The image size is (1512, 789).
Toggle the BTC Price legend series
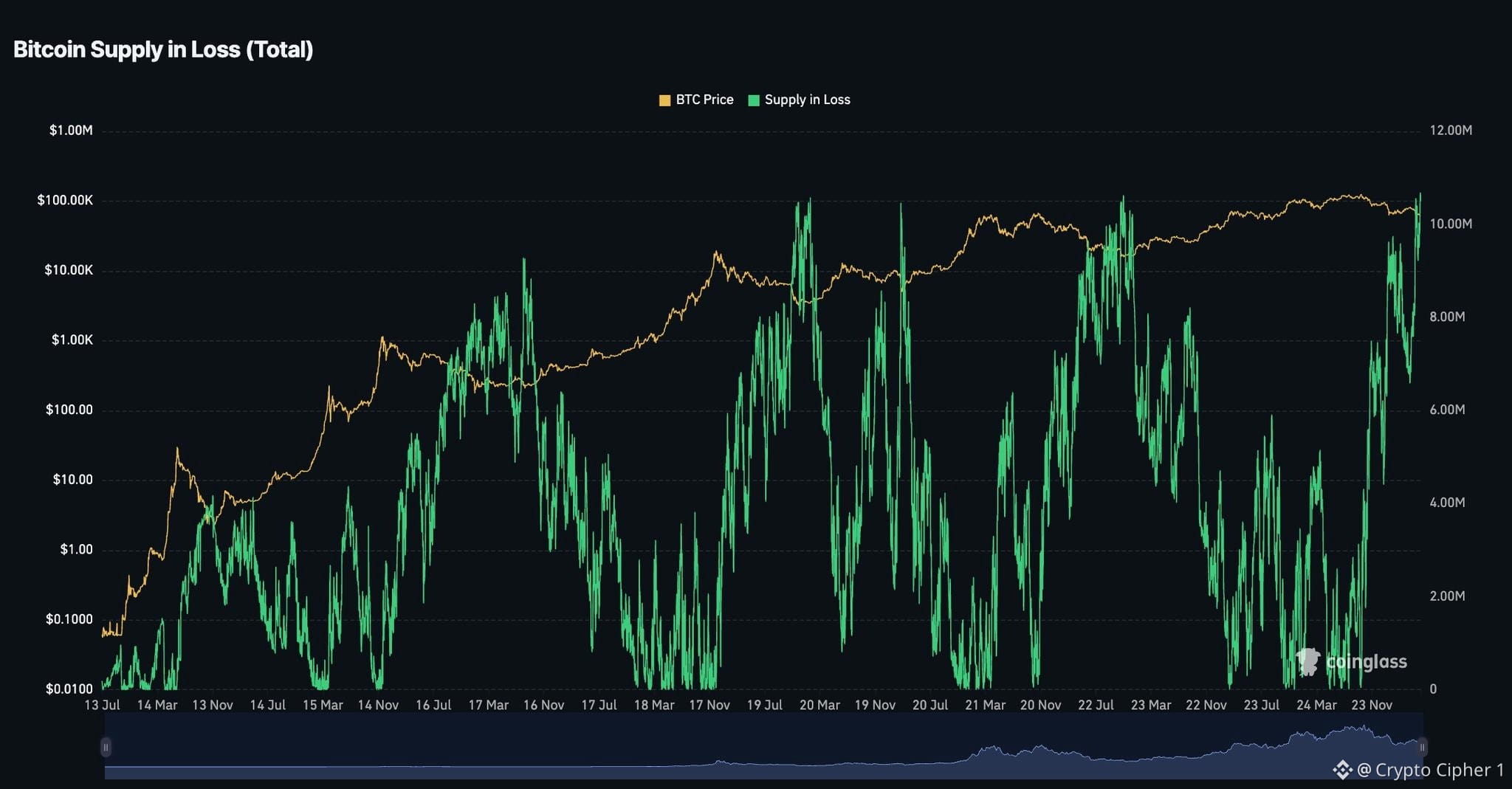[696, 100]
